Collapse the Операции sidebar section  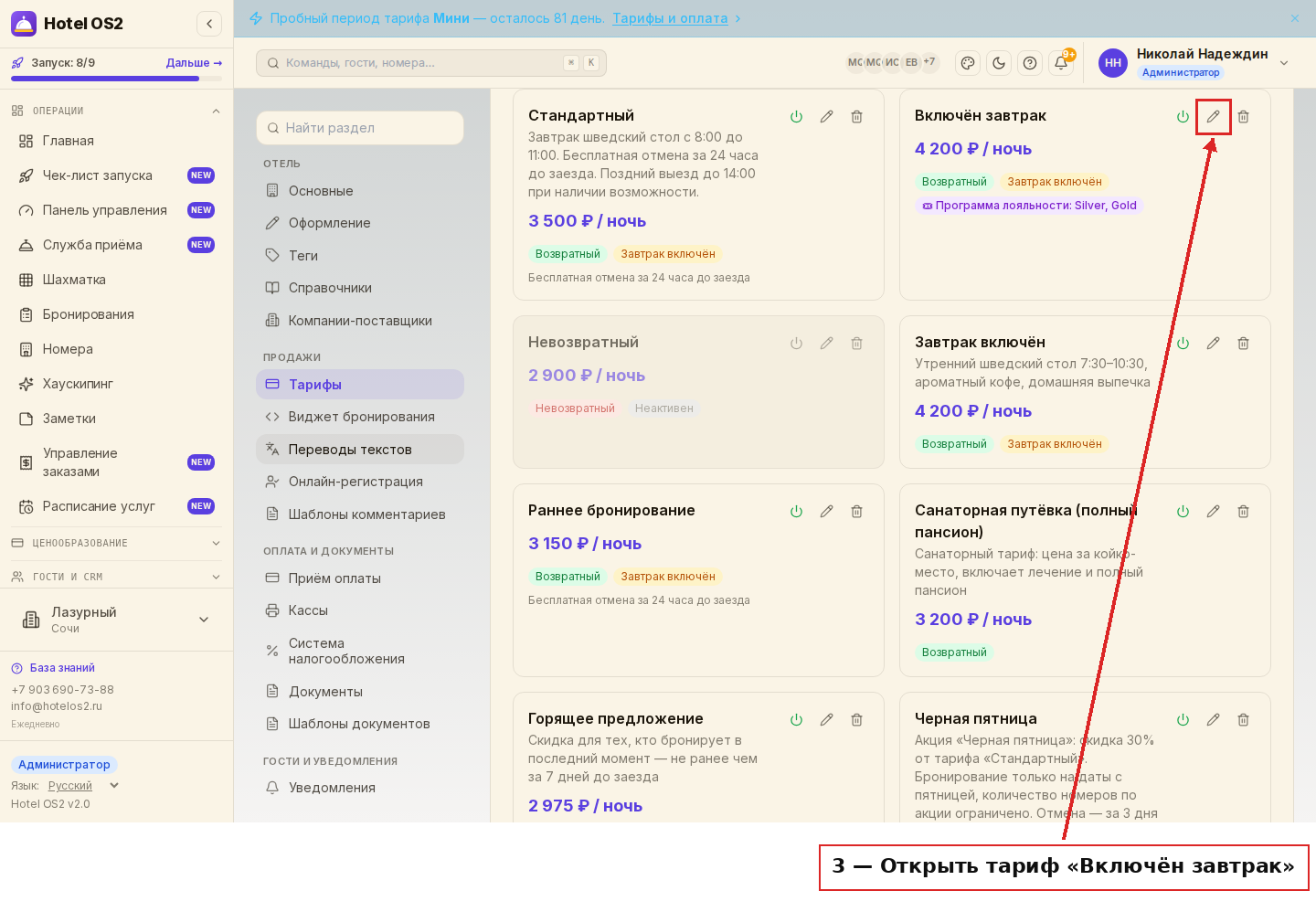(116, 111)
